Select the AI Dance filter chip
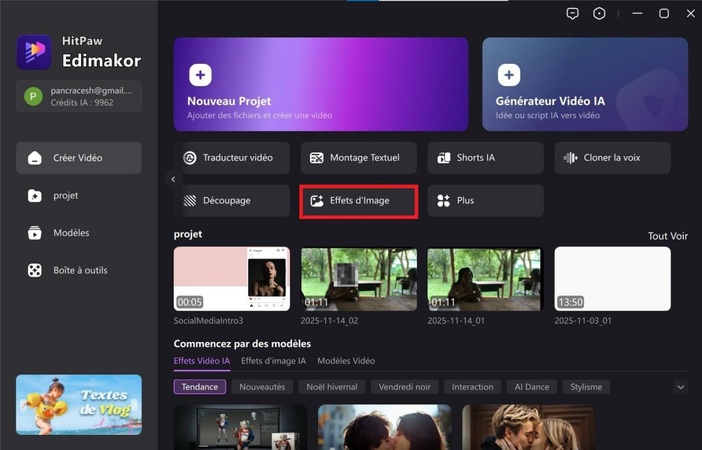 pyautogui.click(x=531, y=387)
